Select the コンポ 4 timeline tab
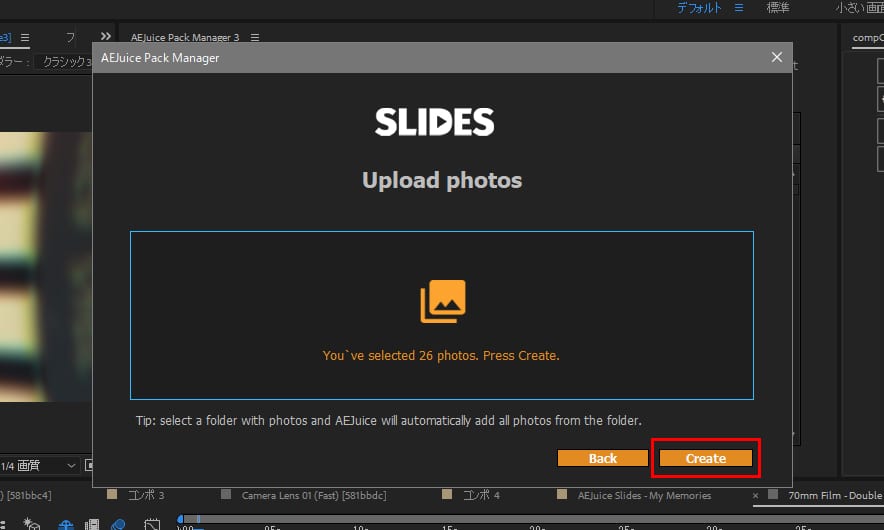This screenshot has width=884, height=530. 481,495
